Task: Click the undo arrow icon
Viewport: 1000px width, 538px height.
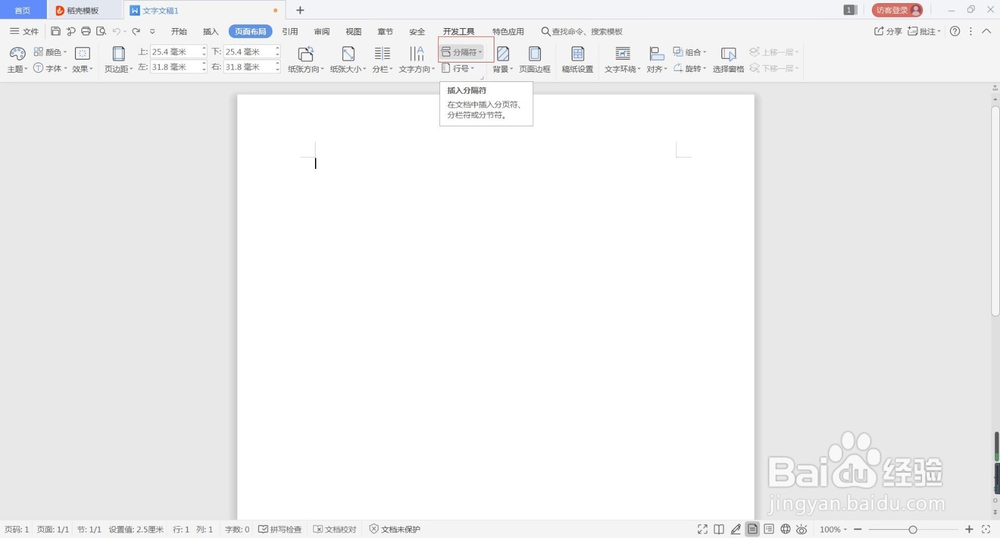Action: [116, 31]
